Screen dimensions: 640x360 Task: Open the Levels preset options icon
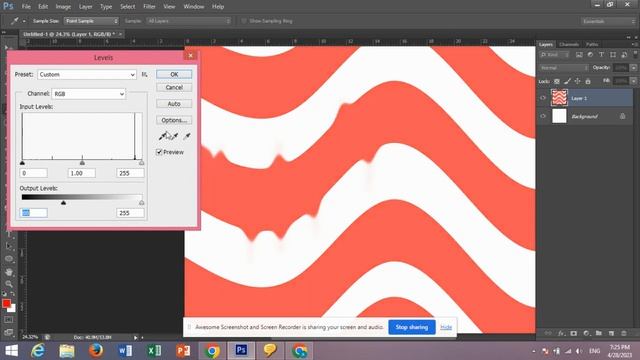(144, 74)
